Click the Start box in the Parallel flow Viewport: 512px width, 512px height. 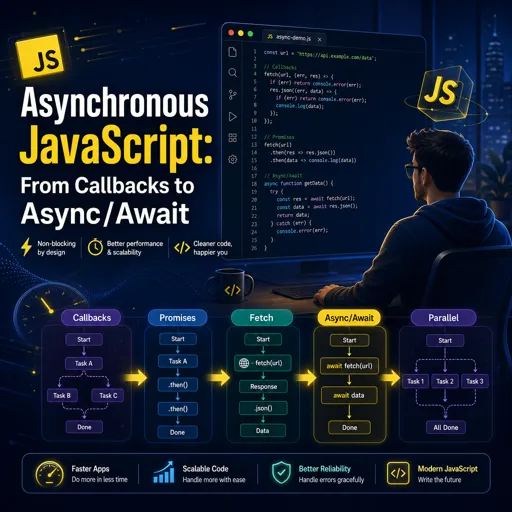pos(445,341)
